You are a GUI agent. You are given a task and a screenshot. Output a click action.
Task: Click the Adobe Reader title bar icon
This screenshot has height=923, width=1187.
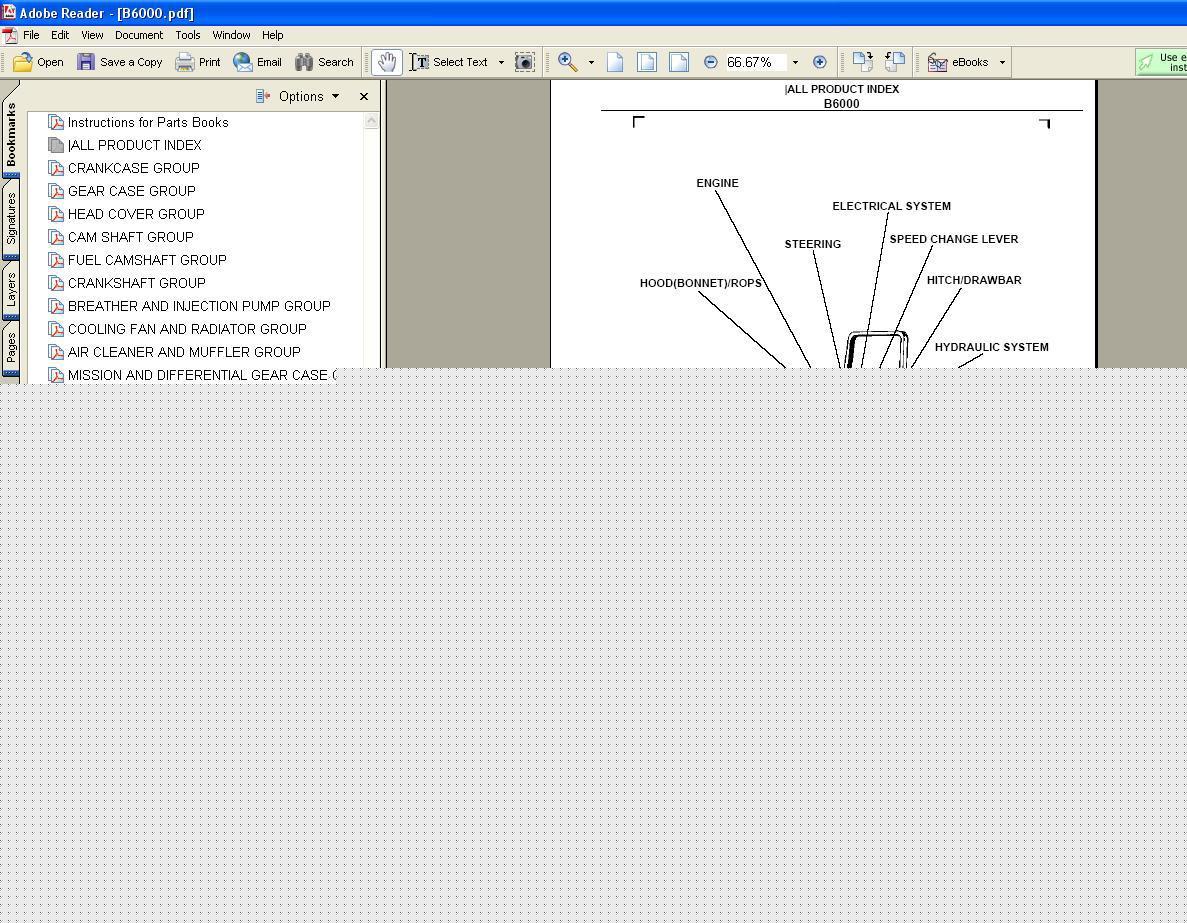click(x=8, y=12)
